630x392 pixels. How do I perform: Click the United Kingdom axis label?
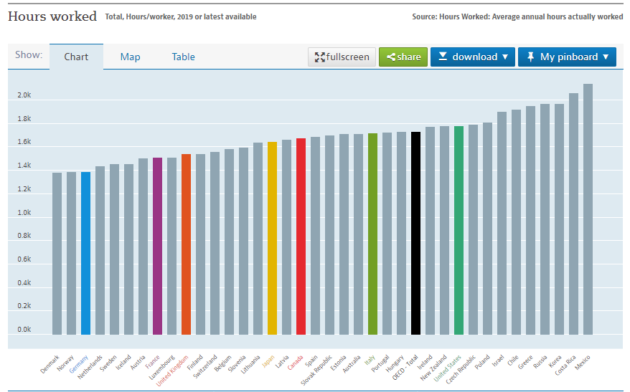coord(172,371)
